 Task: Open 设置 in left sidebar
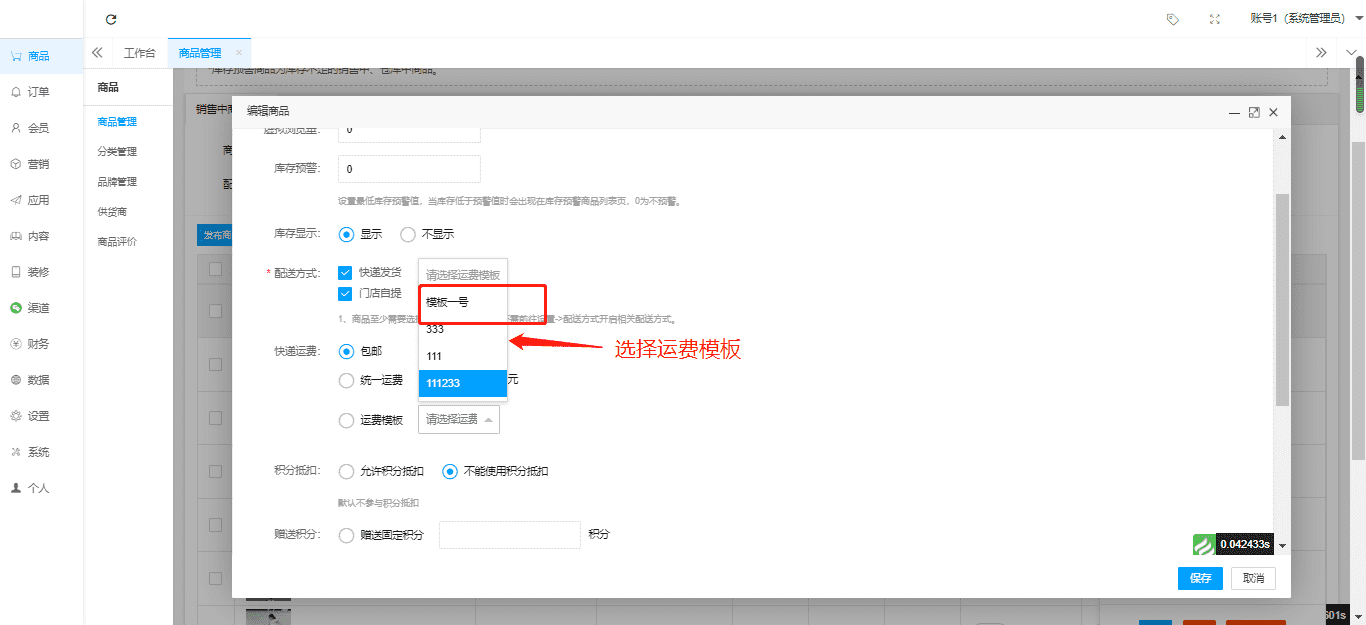[x=38, y=416]
